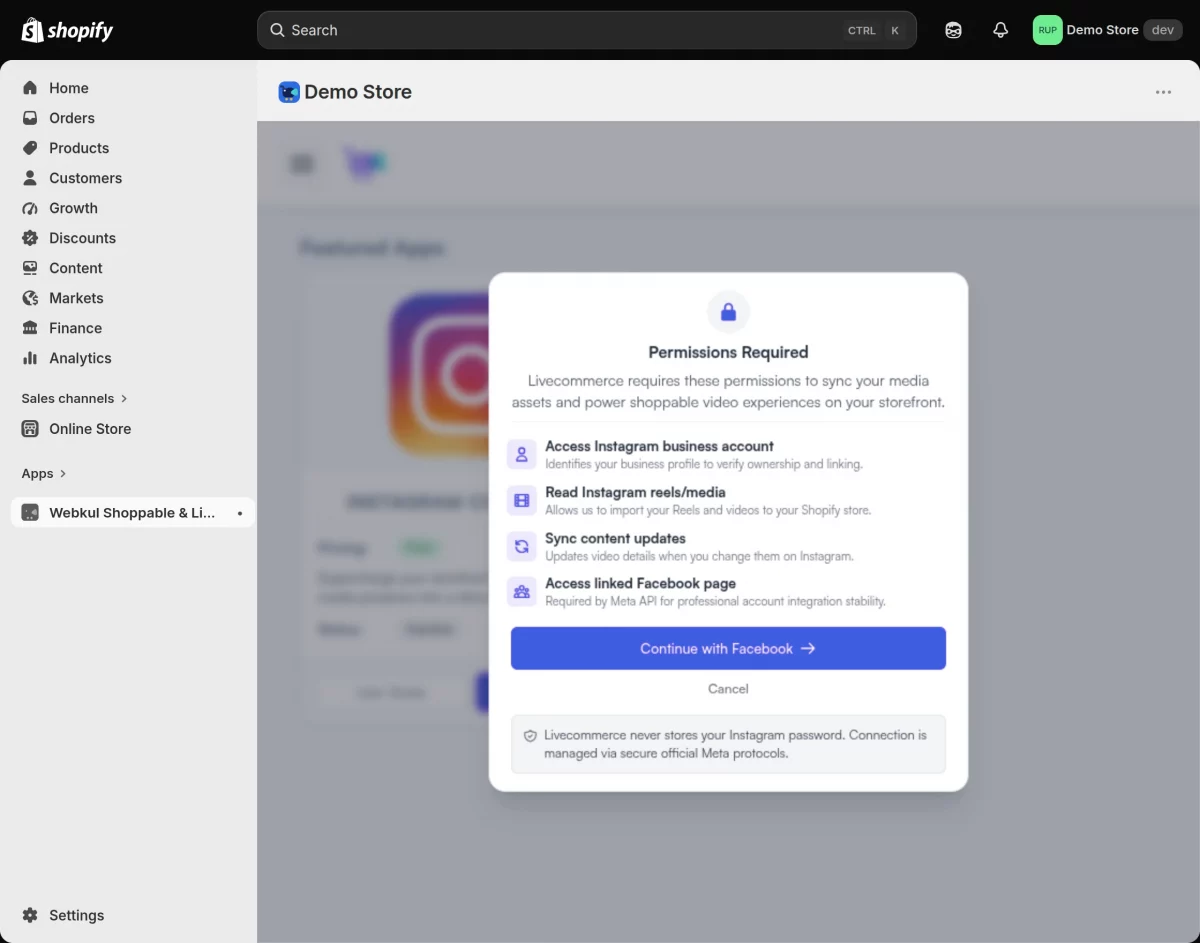Click the sync content updates icon
This screenshot has width=1200, height=943.
pyautogui.click(x=522, y=546)
